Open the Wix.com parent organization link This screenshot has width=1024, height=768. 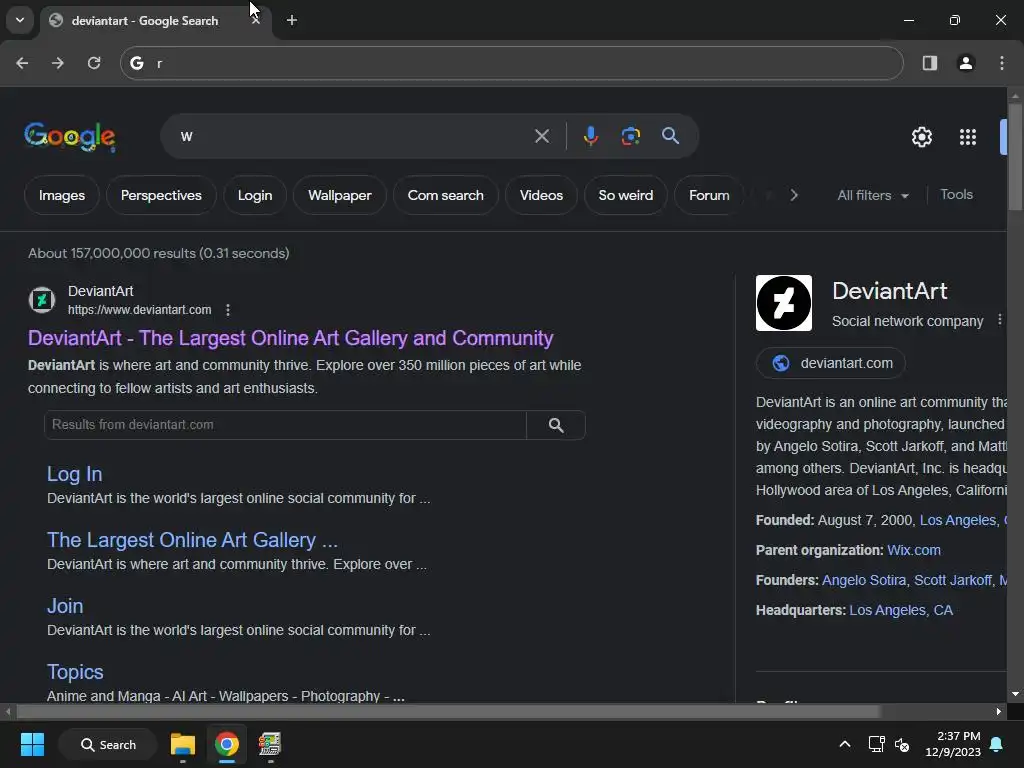pos(914,551)
